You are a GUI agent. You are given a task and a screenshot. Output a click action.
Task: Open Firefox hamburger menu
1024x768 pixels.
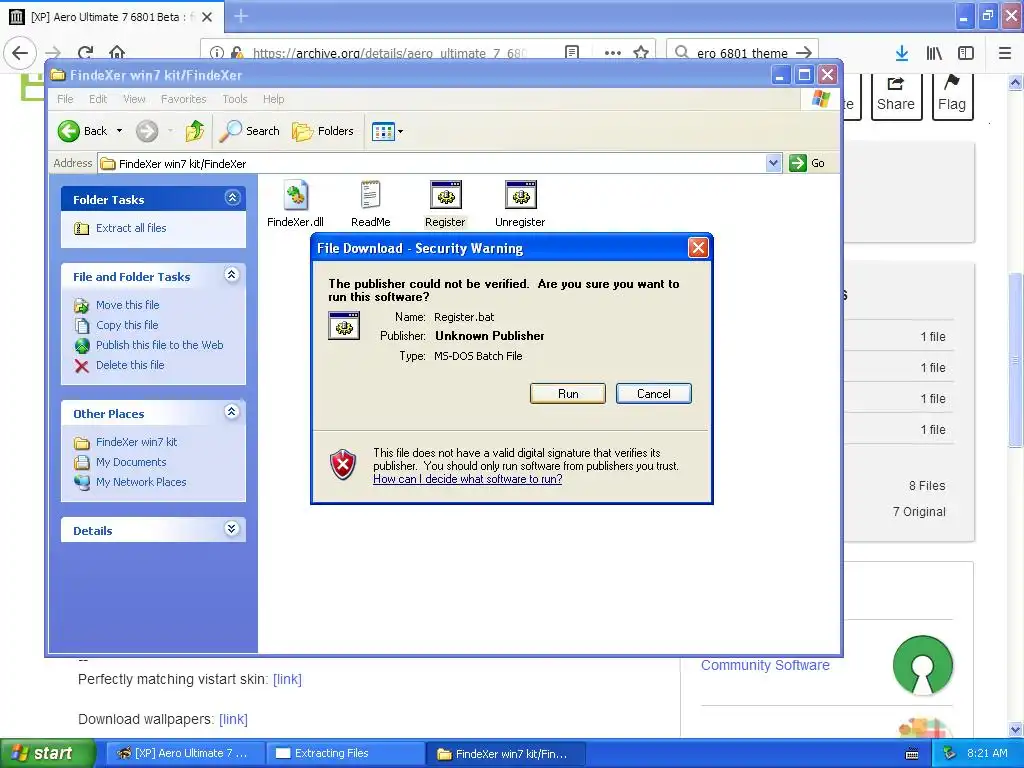coord(1005,53)
